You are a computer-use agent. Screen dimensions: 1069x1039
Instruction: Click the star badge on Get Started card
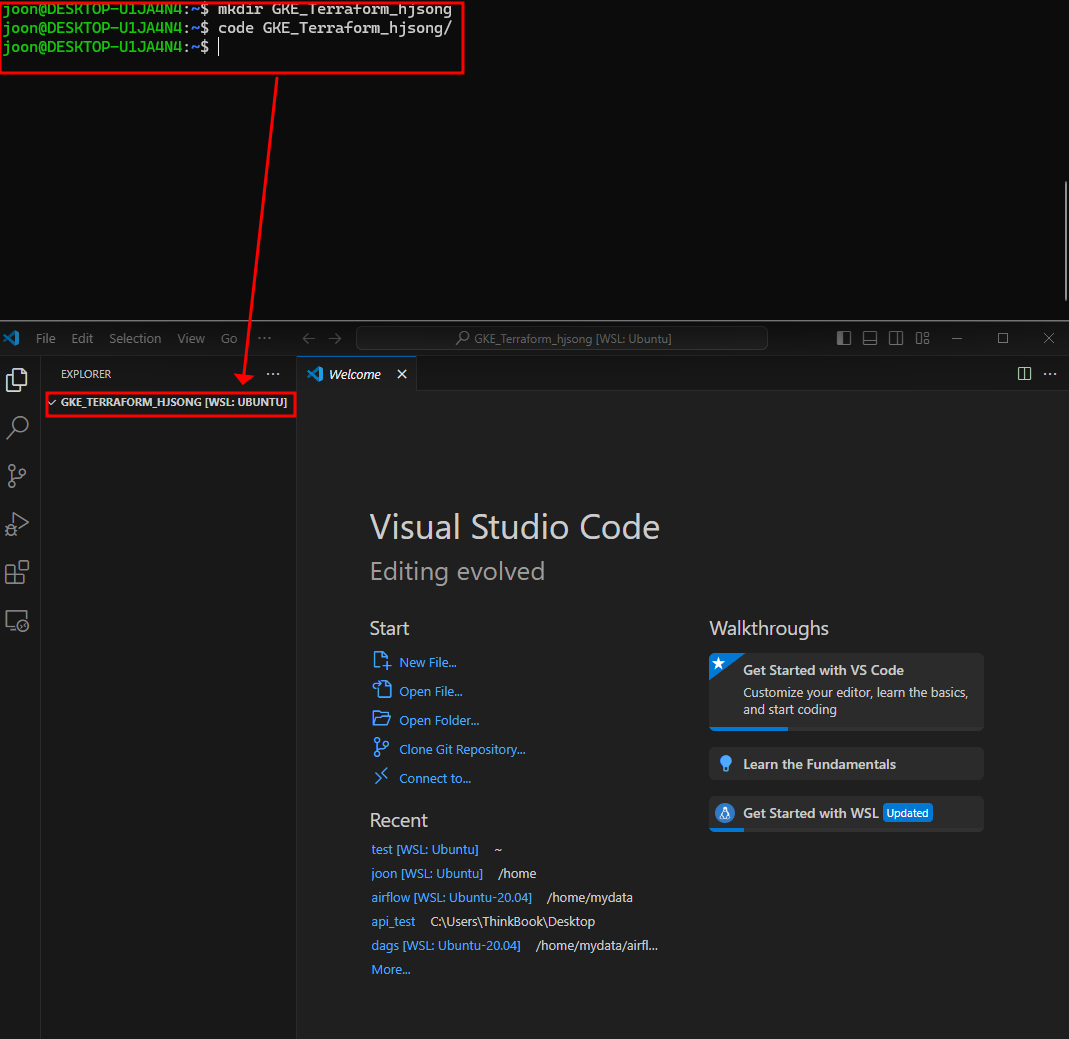(719, 663)
